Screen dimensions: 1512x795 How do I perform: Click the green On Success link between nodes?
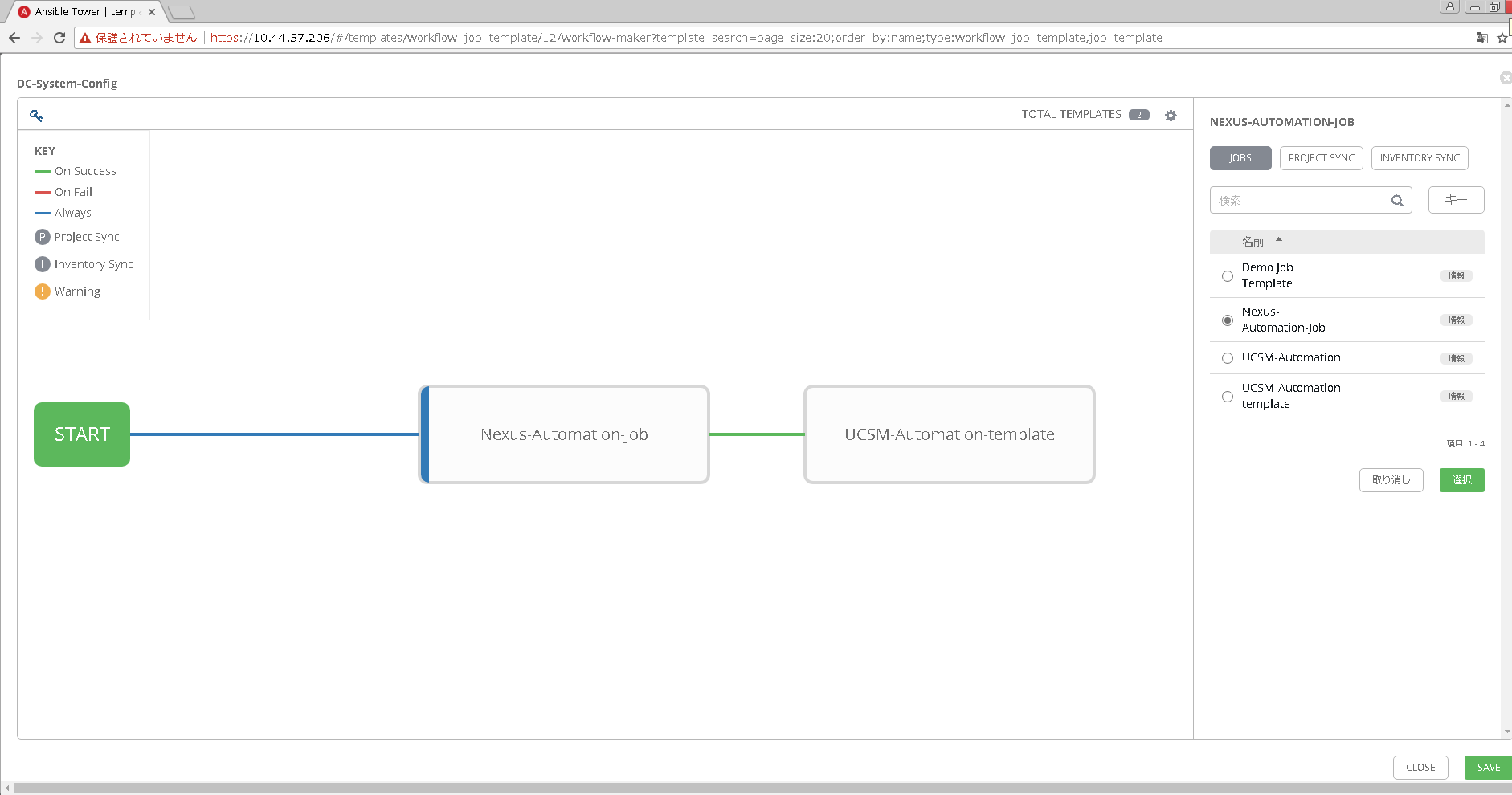(x=757, y=434)
